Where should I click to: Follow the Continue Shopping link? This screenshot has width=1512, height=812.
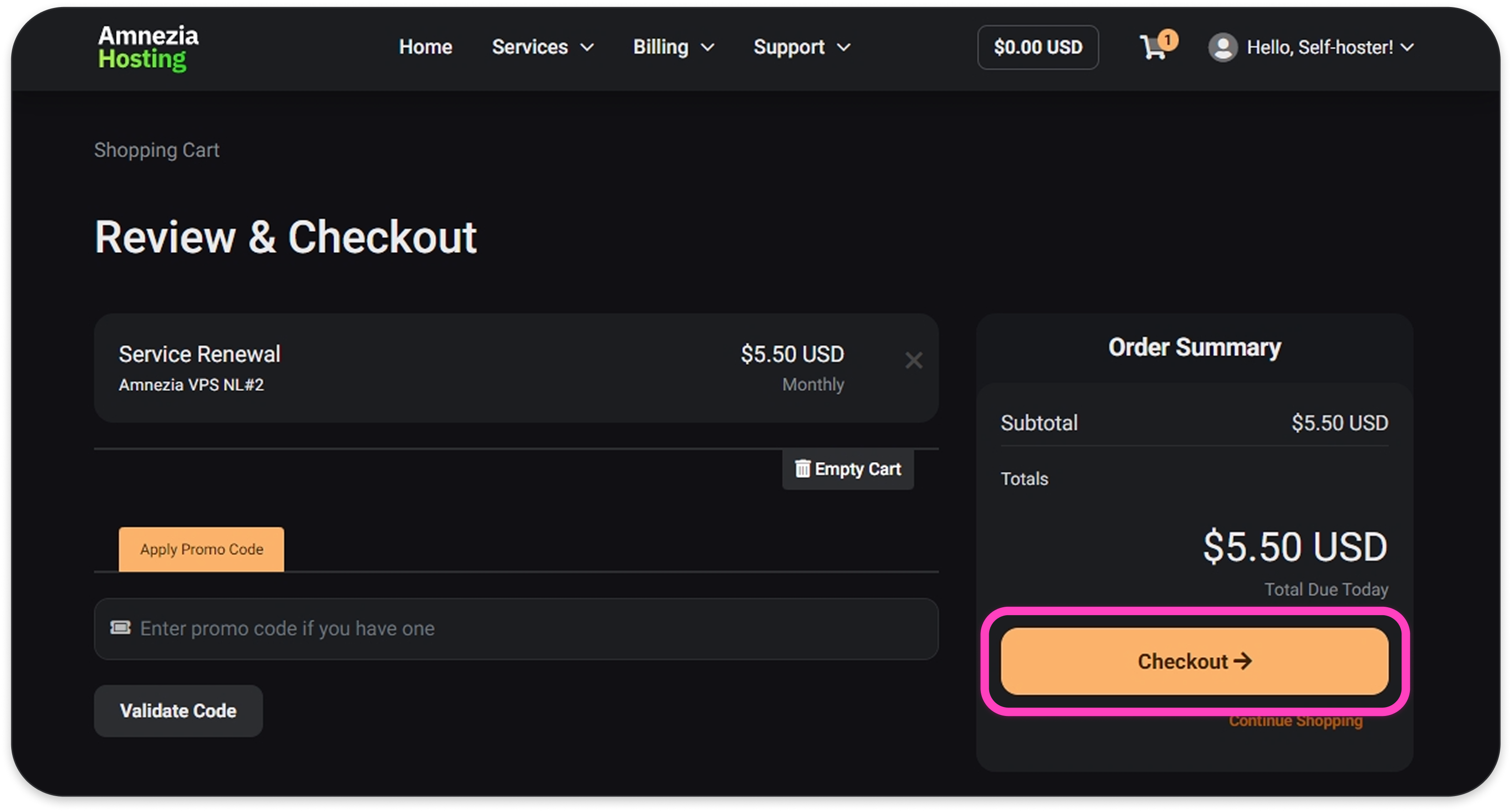1296,721
